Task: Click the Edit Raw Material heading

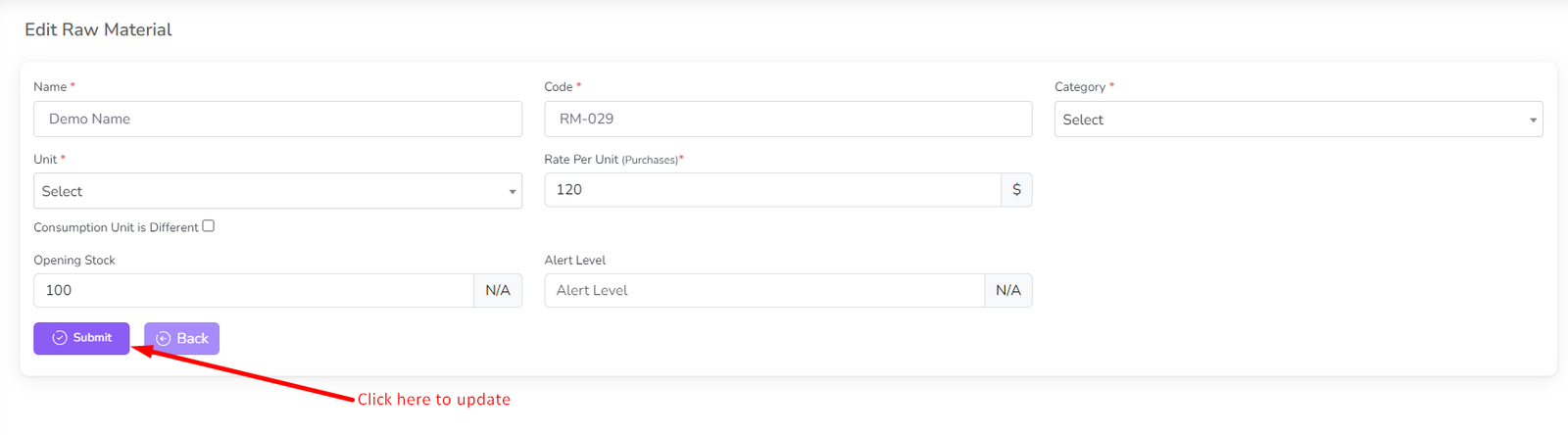Action: [98, 30]
